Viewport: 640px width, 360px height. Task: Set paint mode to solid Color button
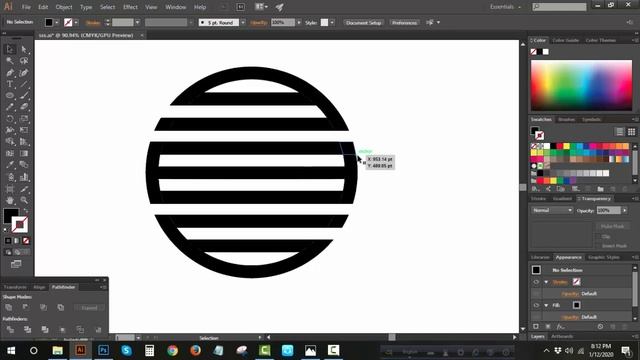pyautogui.click(x=8, y=241)
